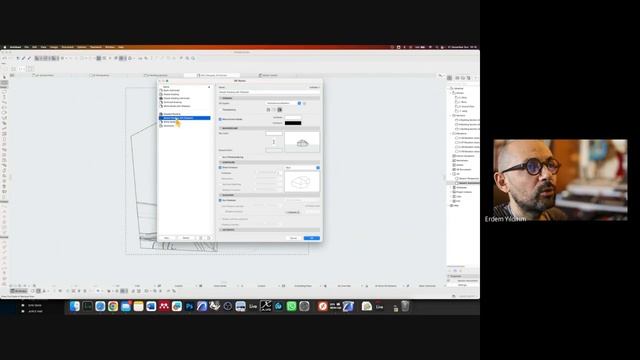Click the export style icon in dialog
640x360 pixels.
[209, 238]
